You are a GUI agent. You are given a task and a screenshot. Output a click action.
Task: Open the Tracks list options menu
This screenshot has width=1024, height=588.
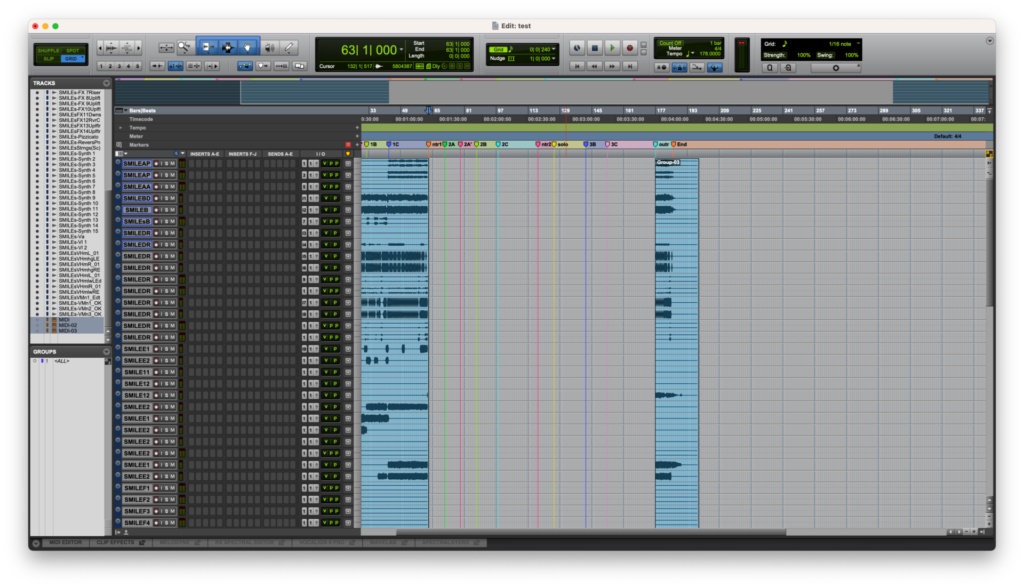[106, 84]
